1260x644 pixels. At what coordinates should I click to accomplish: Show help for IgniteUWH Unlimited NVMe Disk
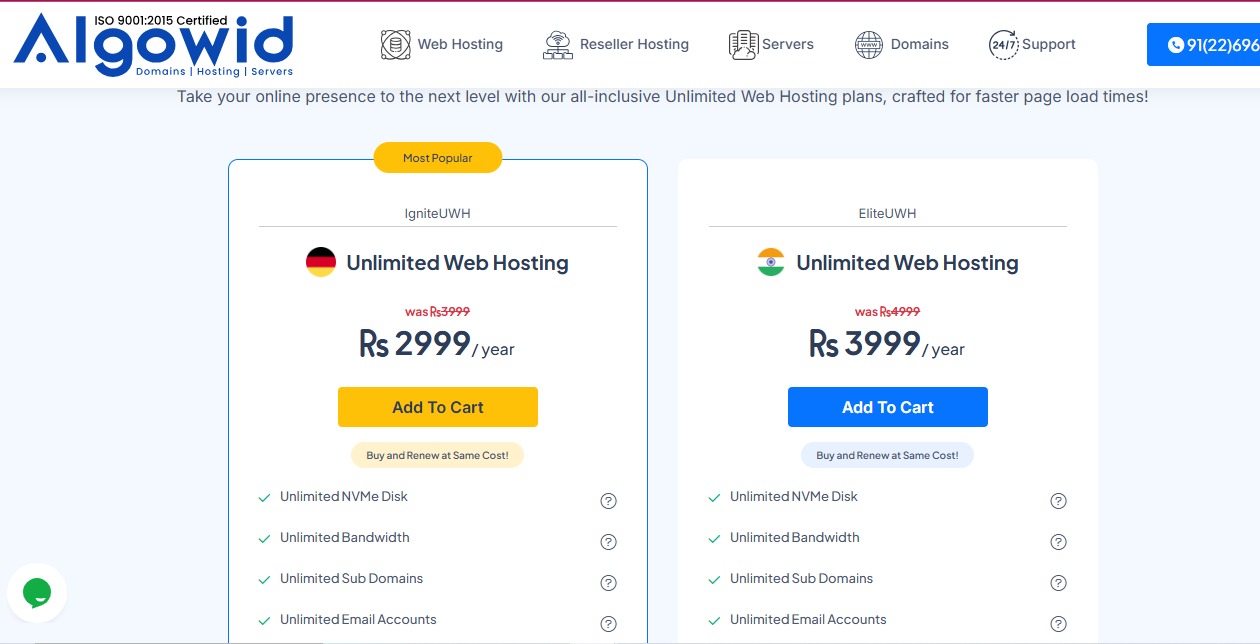point(608,501)
